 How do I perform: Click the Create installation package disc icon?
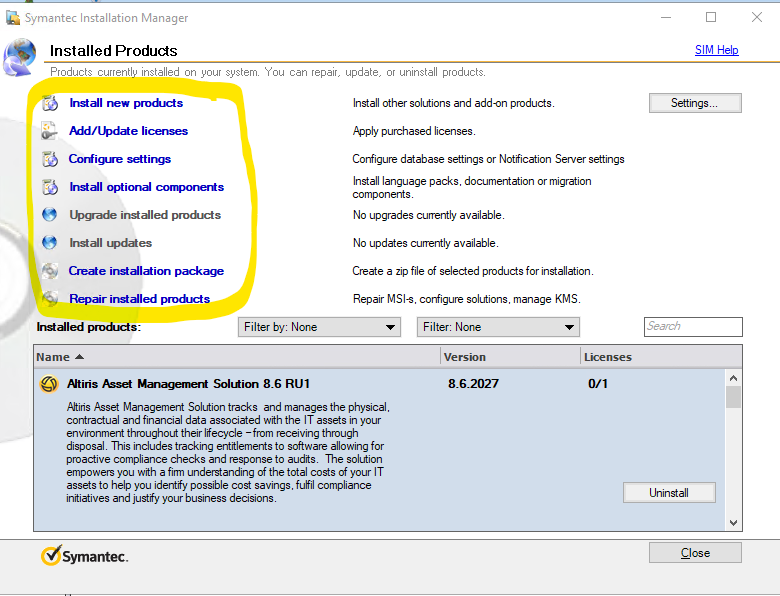50,271
